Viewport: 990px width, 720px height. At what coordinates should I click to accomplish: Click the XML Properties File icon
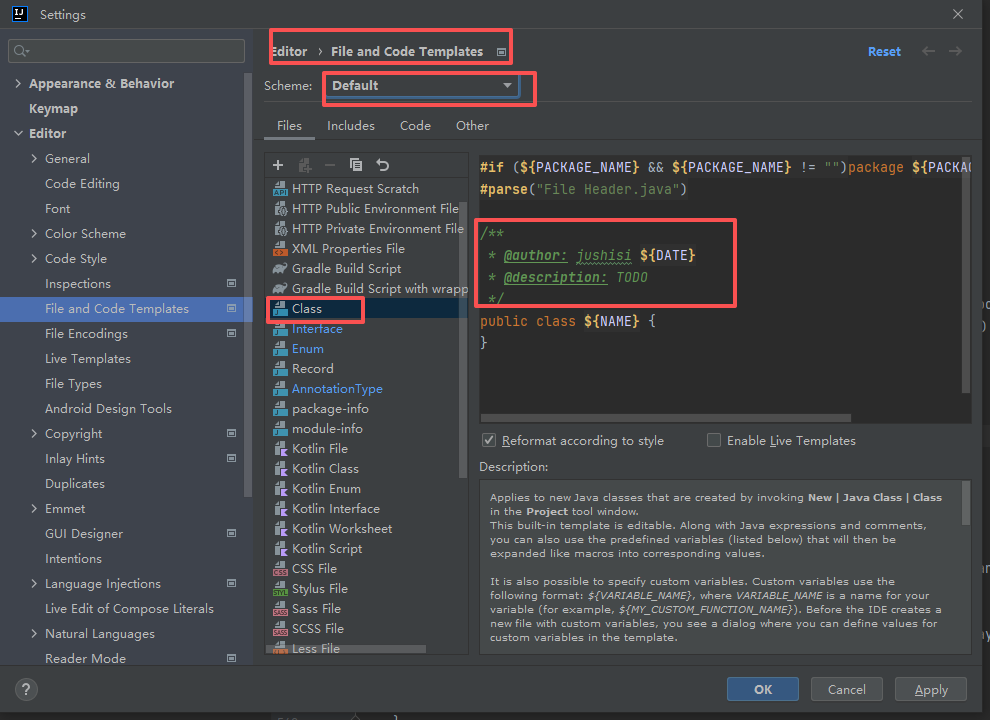pos(280,249)
